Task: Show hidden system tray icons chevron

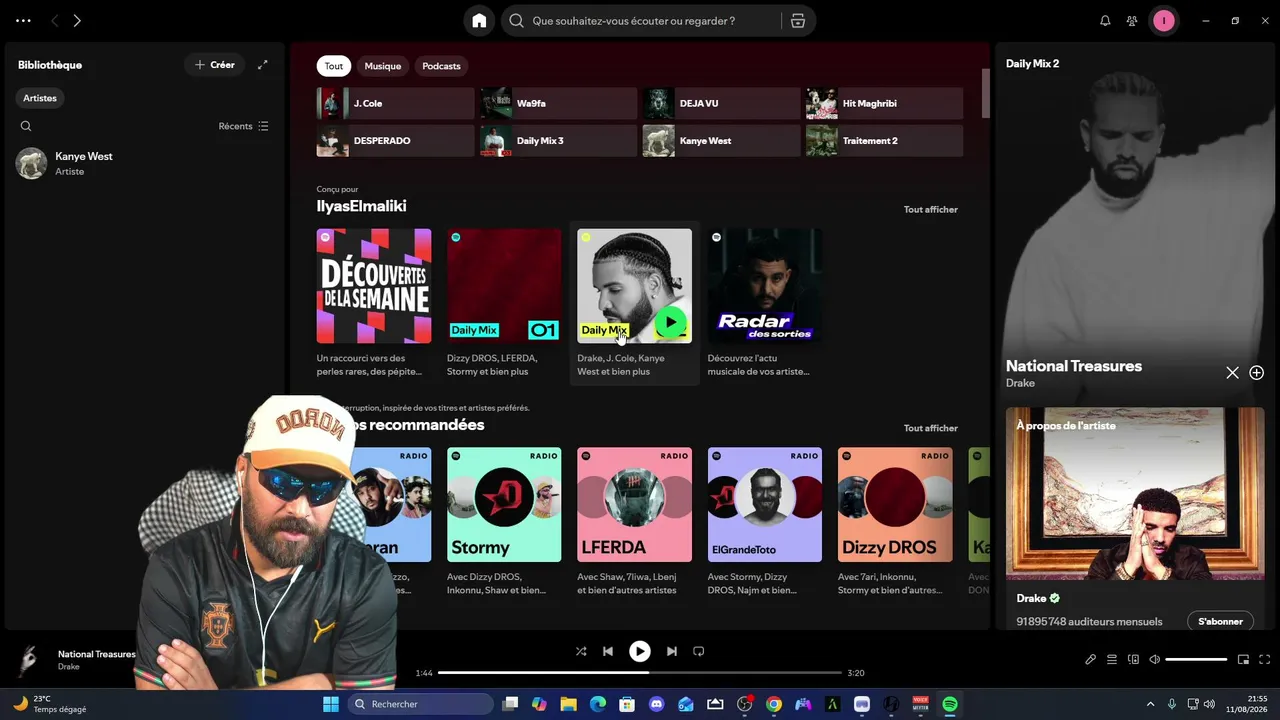Action: click(1150, 704)
